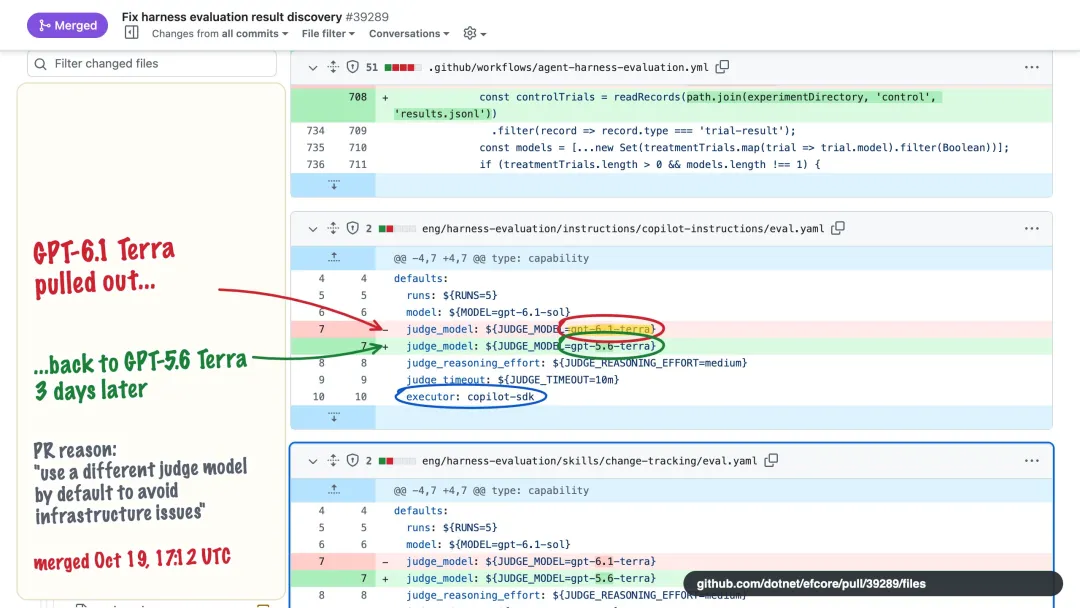
Task: Toggle the file tree sidebar icon
Action: [x=132, y=32]
